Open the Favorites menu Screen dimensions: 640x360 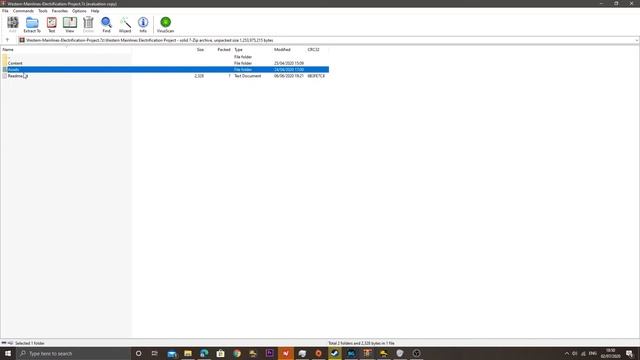[x=60, y=11]
